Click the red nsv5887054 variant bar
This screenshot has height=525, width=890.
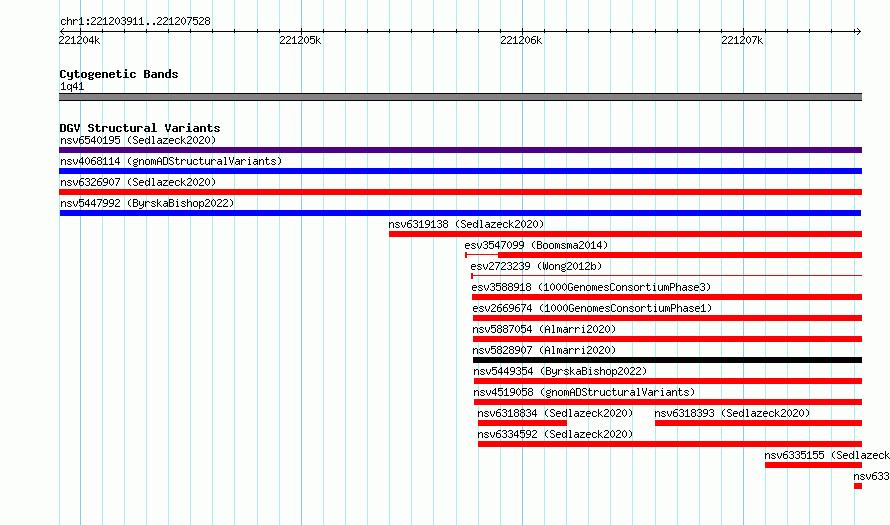pyautogui.click(x=668, y=339)
